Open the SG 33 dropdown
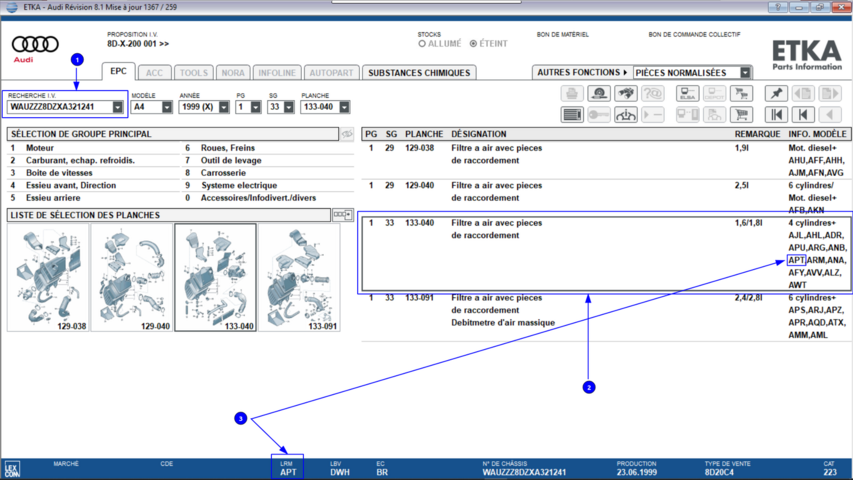Image resolution: width=853 pixels, height=480 pixels. pos(289,107)
